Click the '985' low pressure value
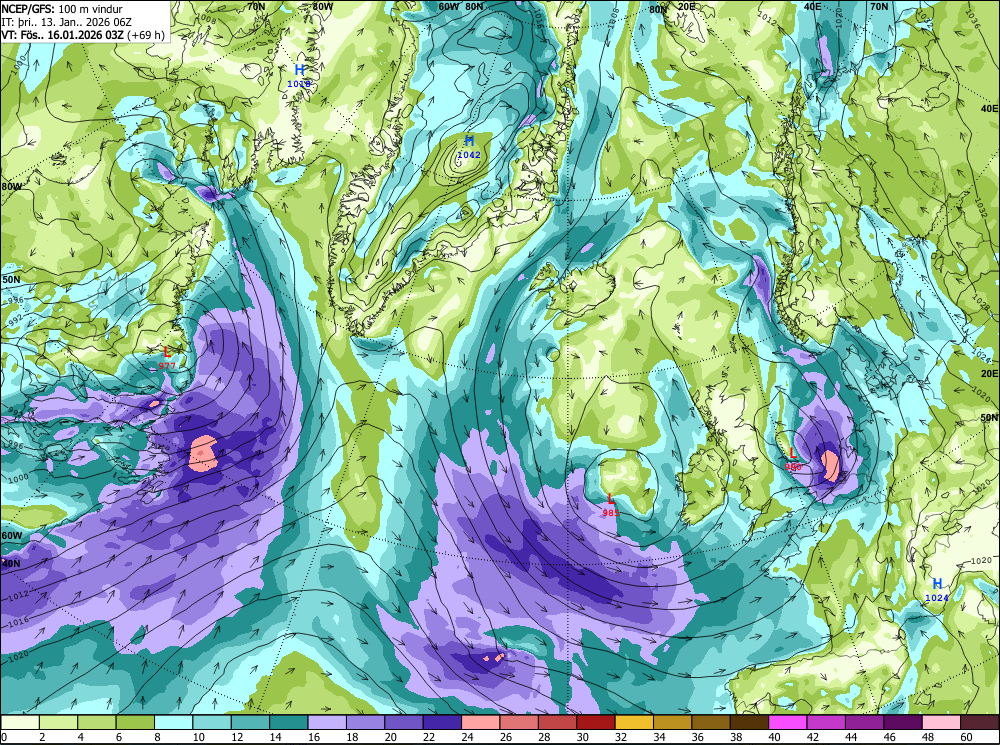This screenshot has height=745, width=1000. (x=611, y=512)
